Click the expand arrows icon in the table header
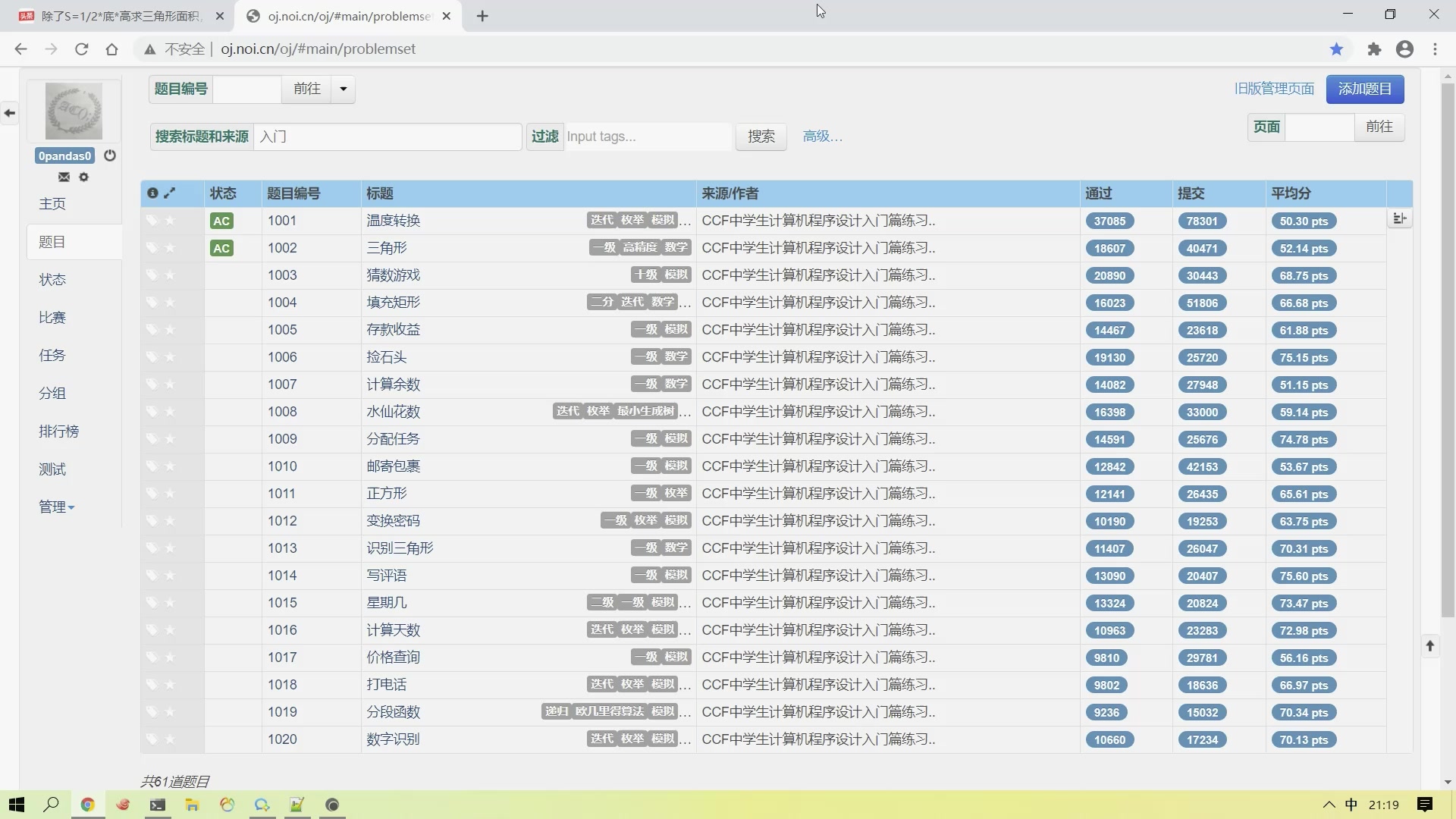 (x=170, y=193)
